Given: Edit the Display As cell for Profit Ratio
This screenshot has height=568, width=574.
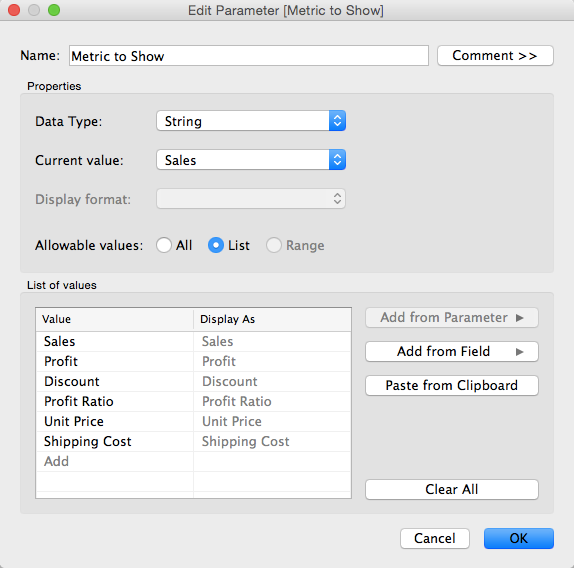Looking at the screenshot, I should [x=272, y=401].
